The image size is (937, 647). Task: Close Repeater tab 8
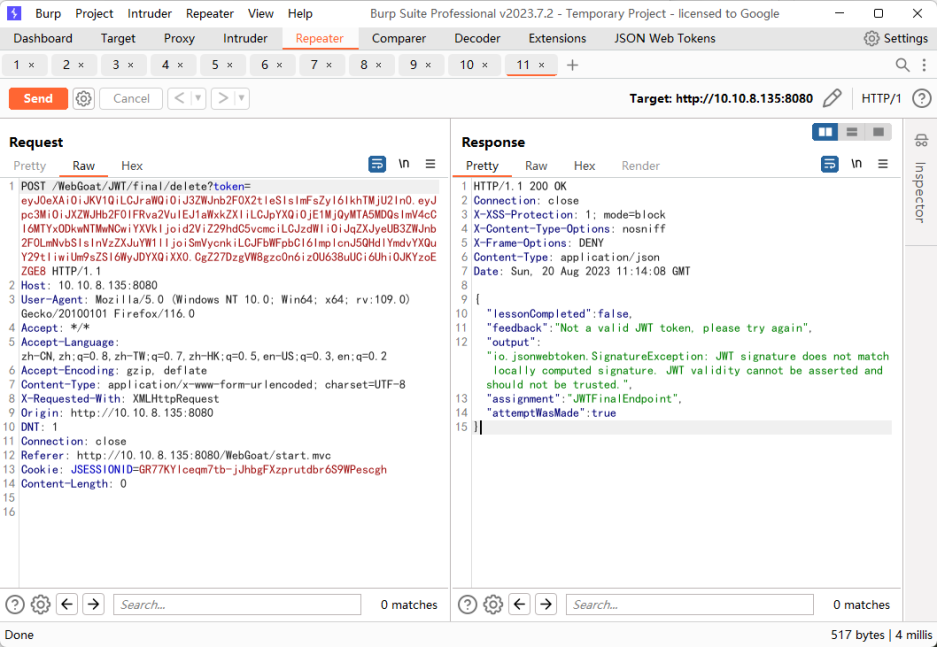(x=379, y=65)
